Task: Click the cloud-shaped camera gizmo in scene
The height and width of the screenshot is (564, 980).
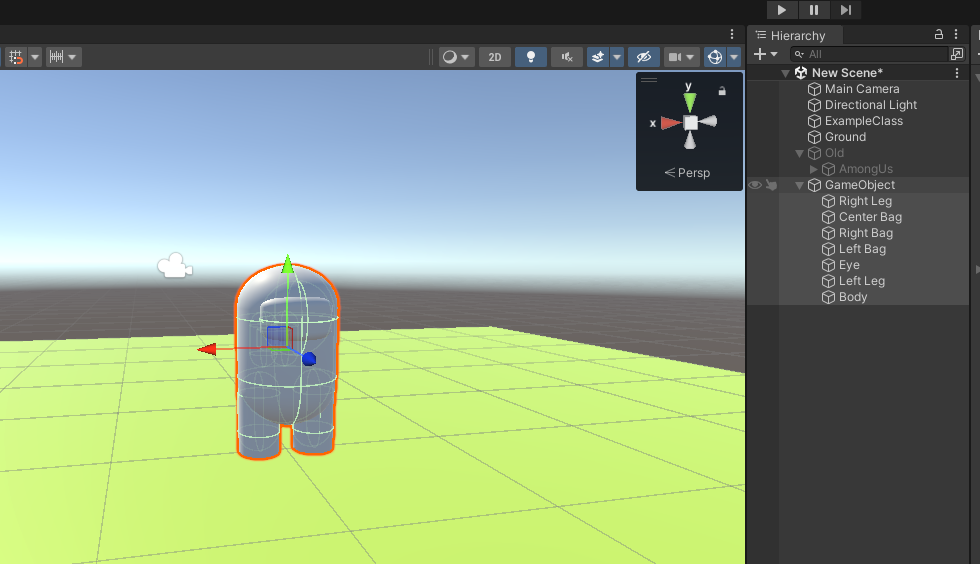Action: coord(175,266)
